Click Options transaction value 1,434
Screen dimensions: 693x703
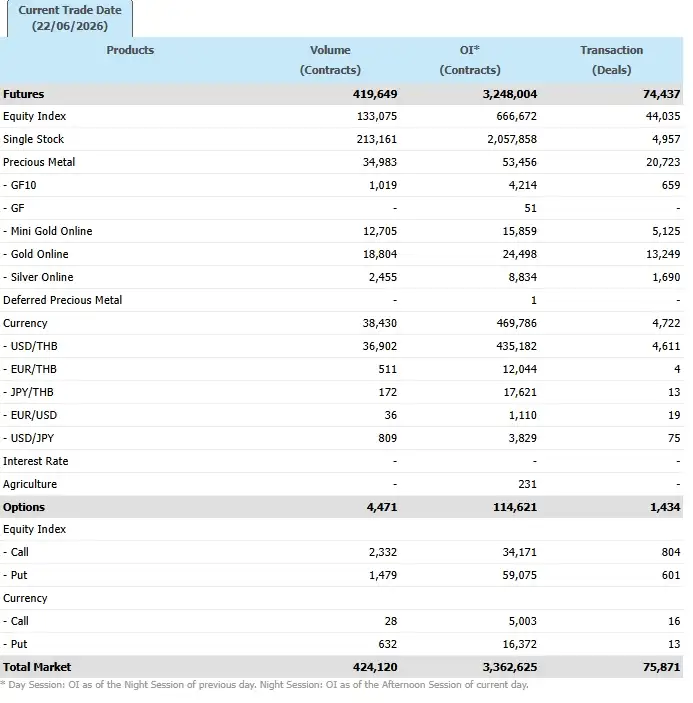click(x=665, y=508)
